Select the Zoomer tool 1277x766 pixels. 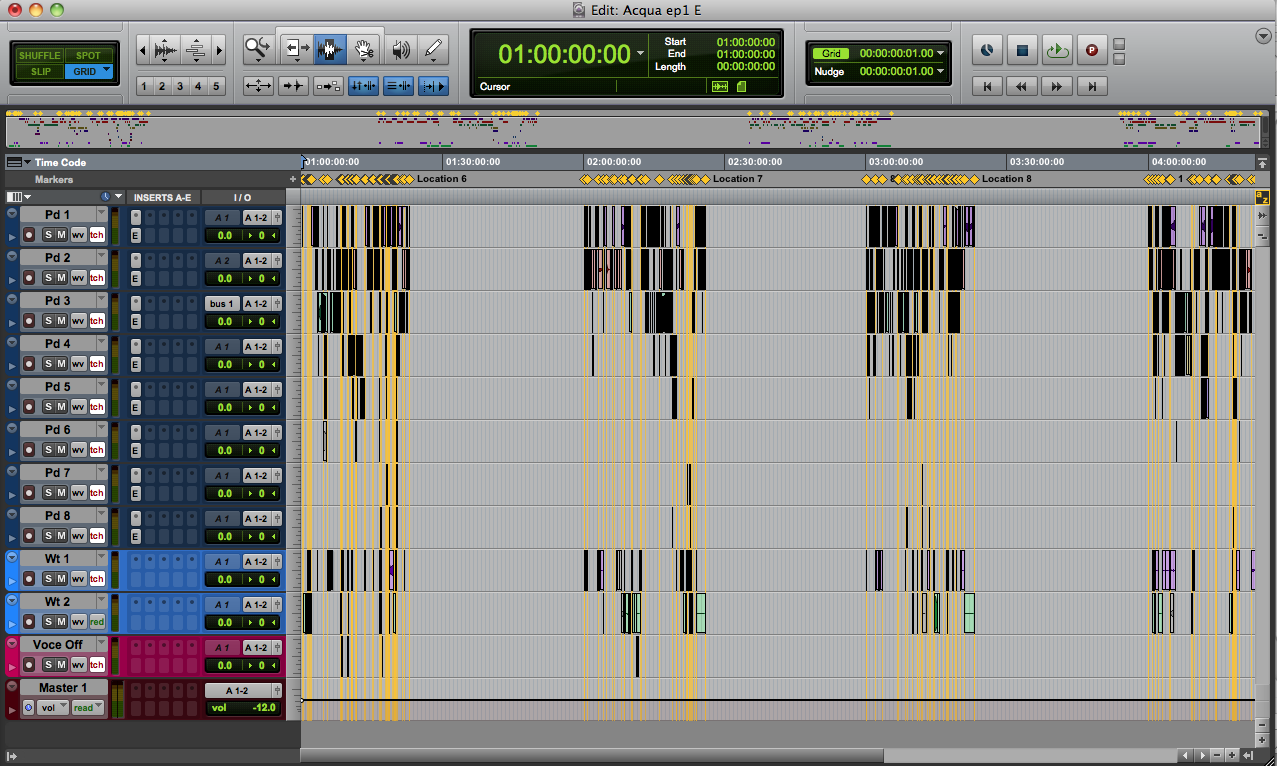(x=259, y=48)
